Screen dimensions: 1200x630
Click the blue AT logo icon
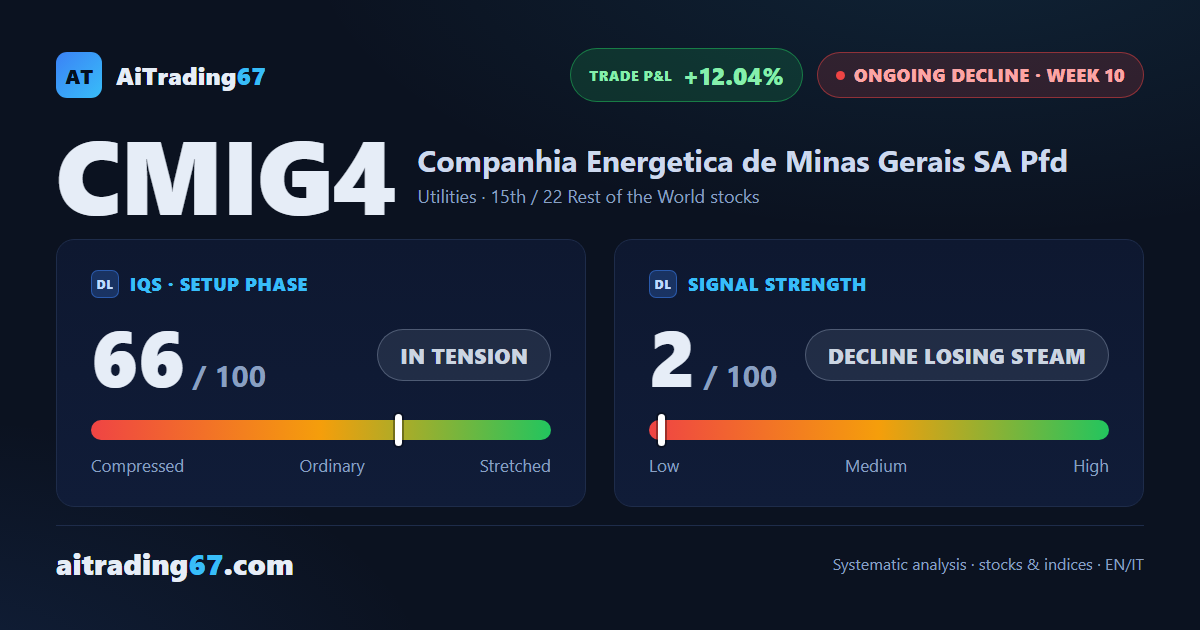(79, 75)
